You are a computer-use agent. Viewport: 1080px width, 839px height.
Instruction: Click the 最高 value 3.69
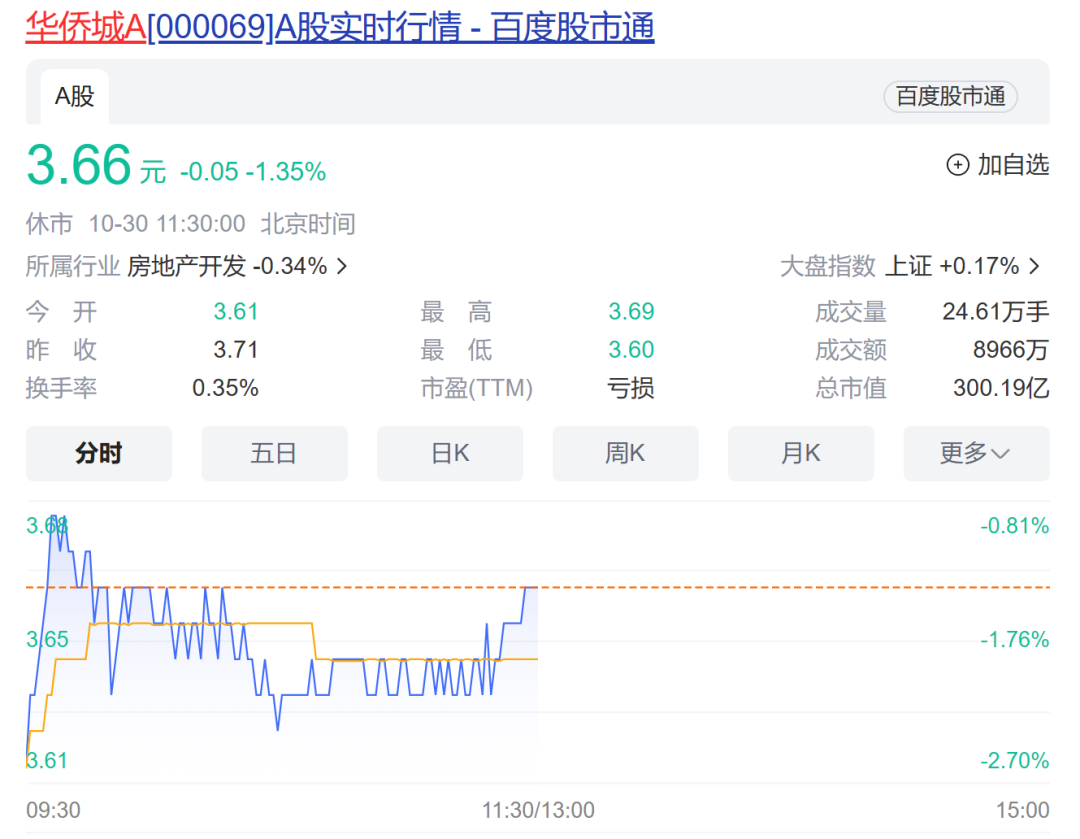[x=631, y=312]
